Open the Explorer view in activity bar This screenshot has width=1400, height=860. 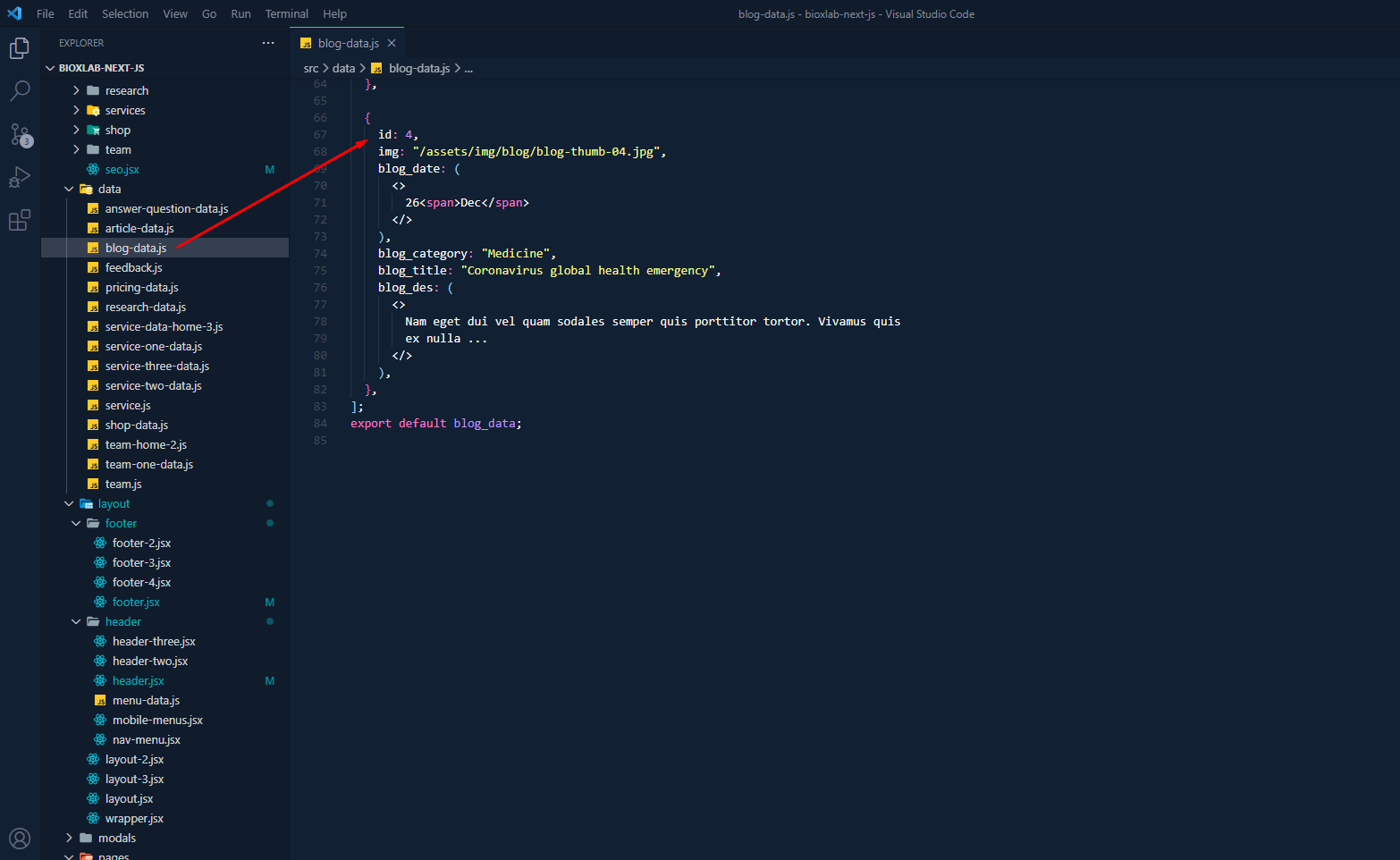coord(20,48)
